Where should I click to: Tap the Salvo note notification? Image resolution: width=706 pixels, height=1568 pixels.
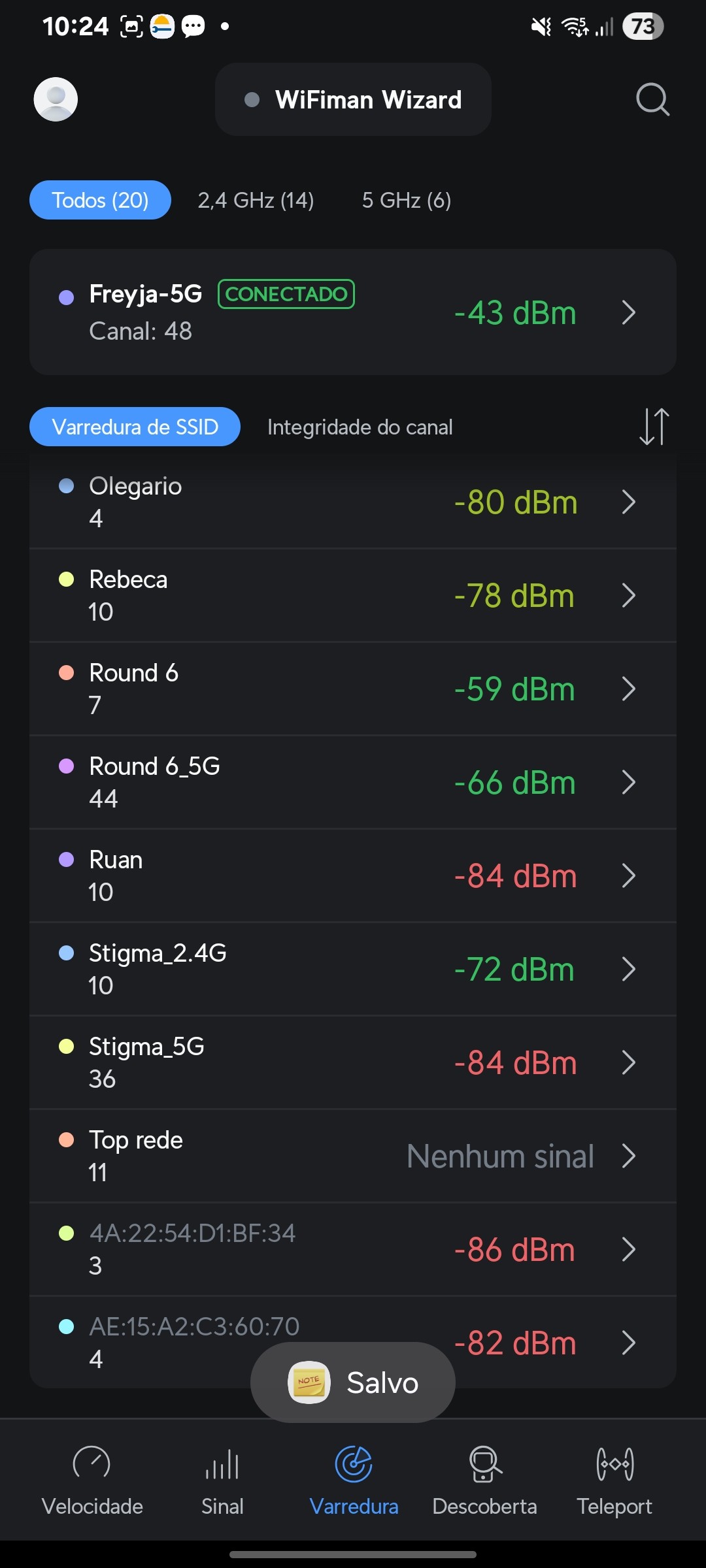coord(353,1382)
